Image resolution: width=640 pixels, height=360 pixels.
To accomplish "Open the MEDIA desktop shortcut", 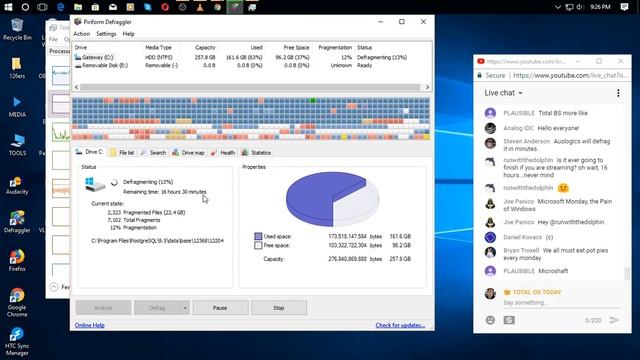I will pos(17,107).
